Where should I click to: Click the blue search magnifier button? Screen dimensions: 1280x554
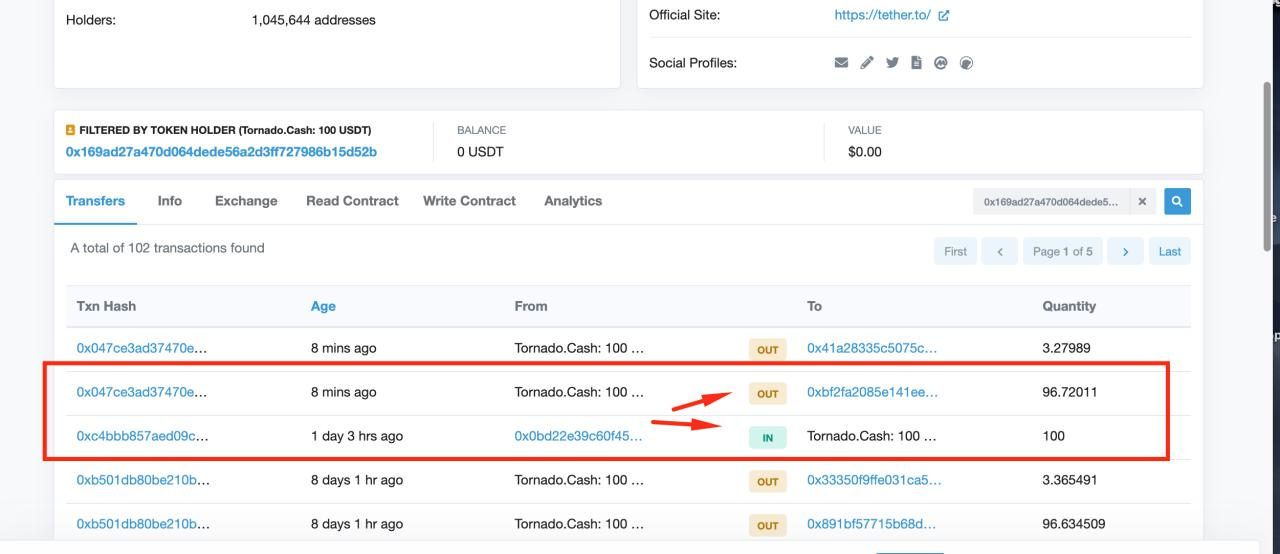tap(1177, 202)
